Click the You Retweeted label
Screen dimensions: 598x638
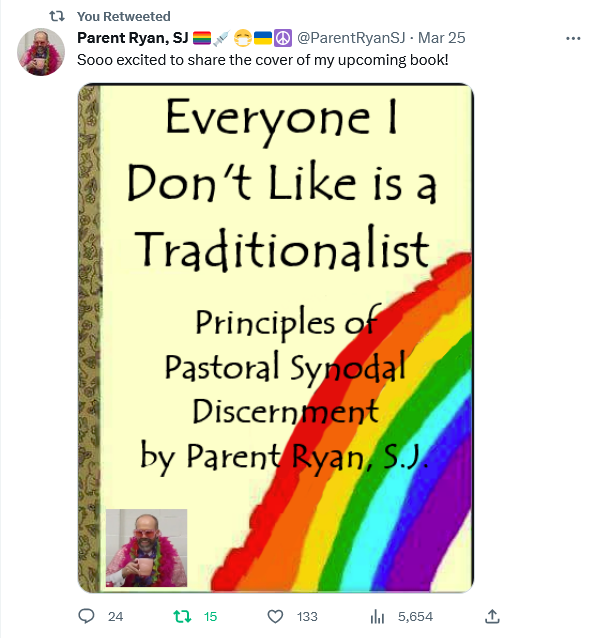tap(124, 16)
